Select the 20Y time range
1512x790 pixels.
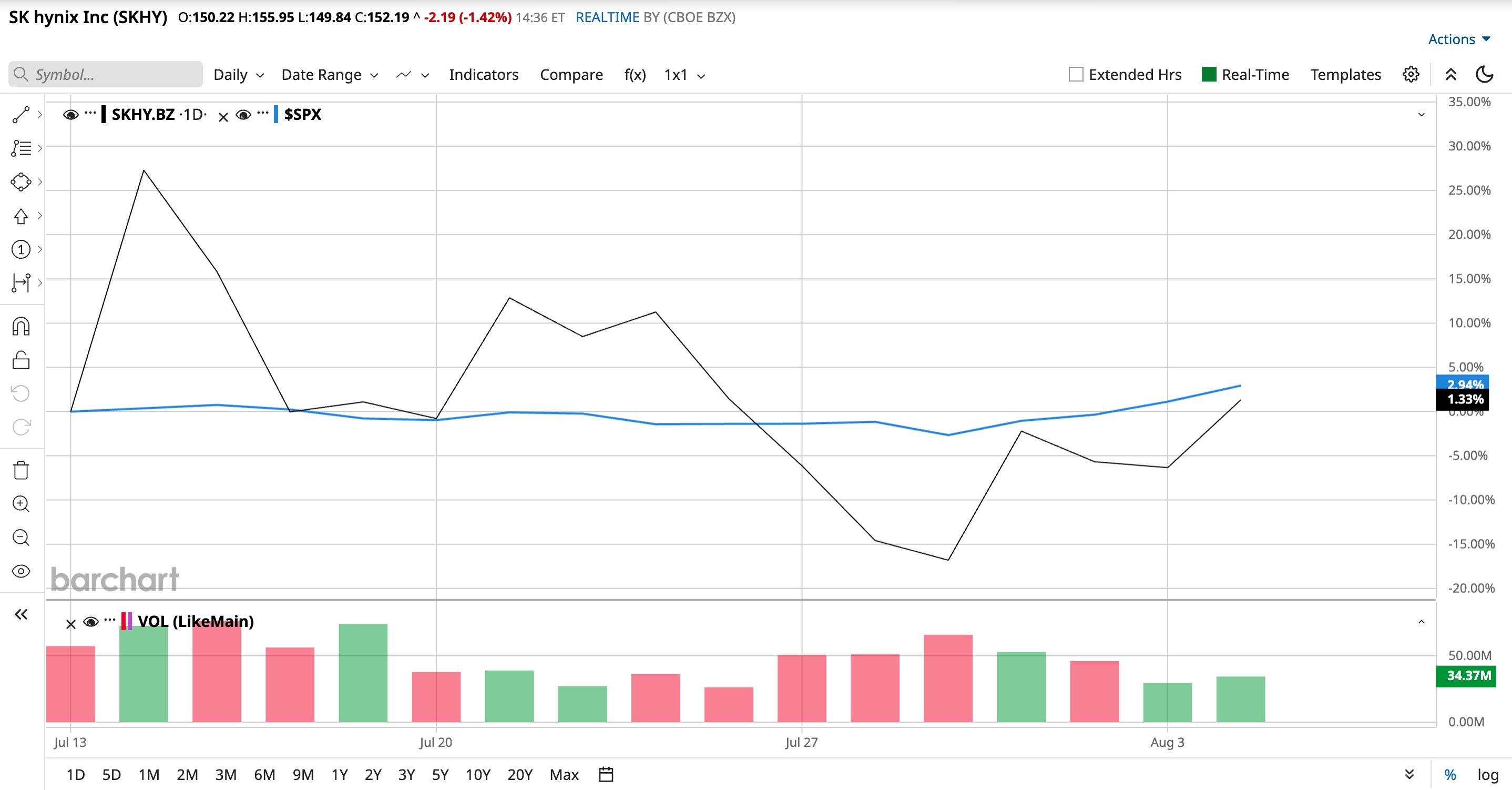point(520,775)
